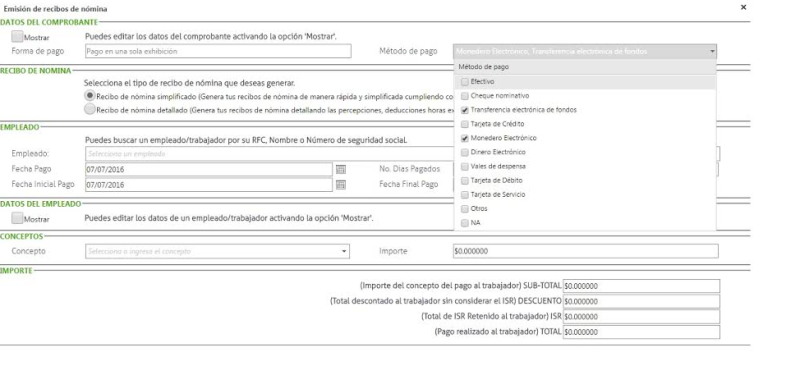800x384 pixels.
Task: Select Recibo de nómina detallado option
Action: (x=90, y=109)
